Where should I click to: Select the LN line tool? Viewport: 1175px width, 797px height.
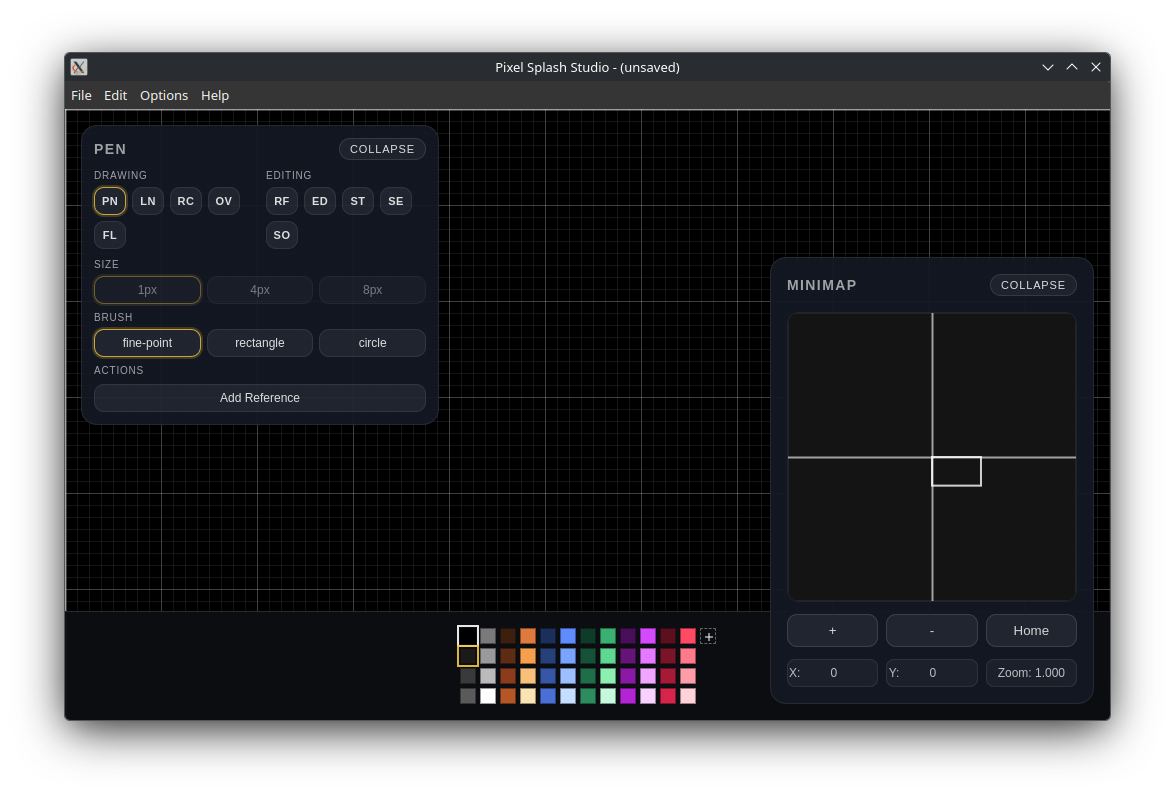click(147, 201)
